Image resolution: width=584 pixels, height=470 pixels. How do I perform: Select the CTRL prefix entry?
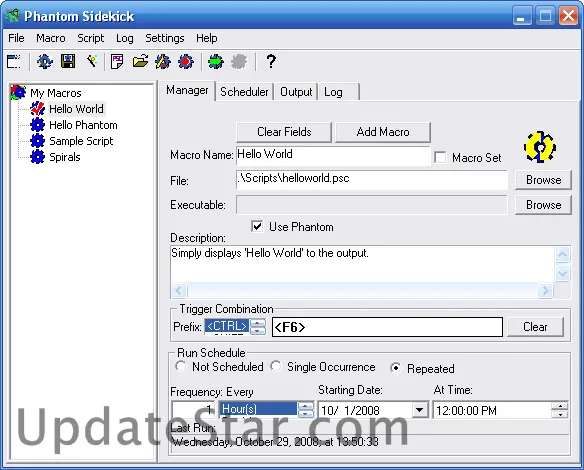(227, 326)
